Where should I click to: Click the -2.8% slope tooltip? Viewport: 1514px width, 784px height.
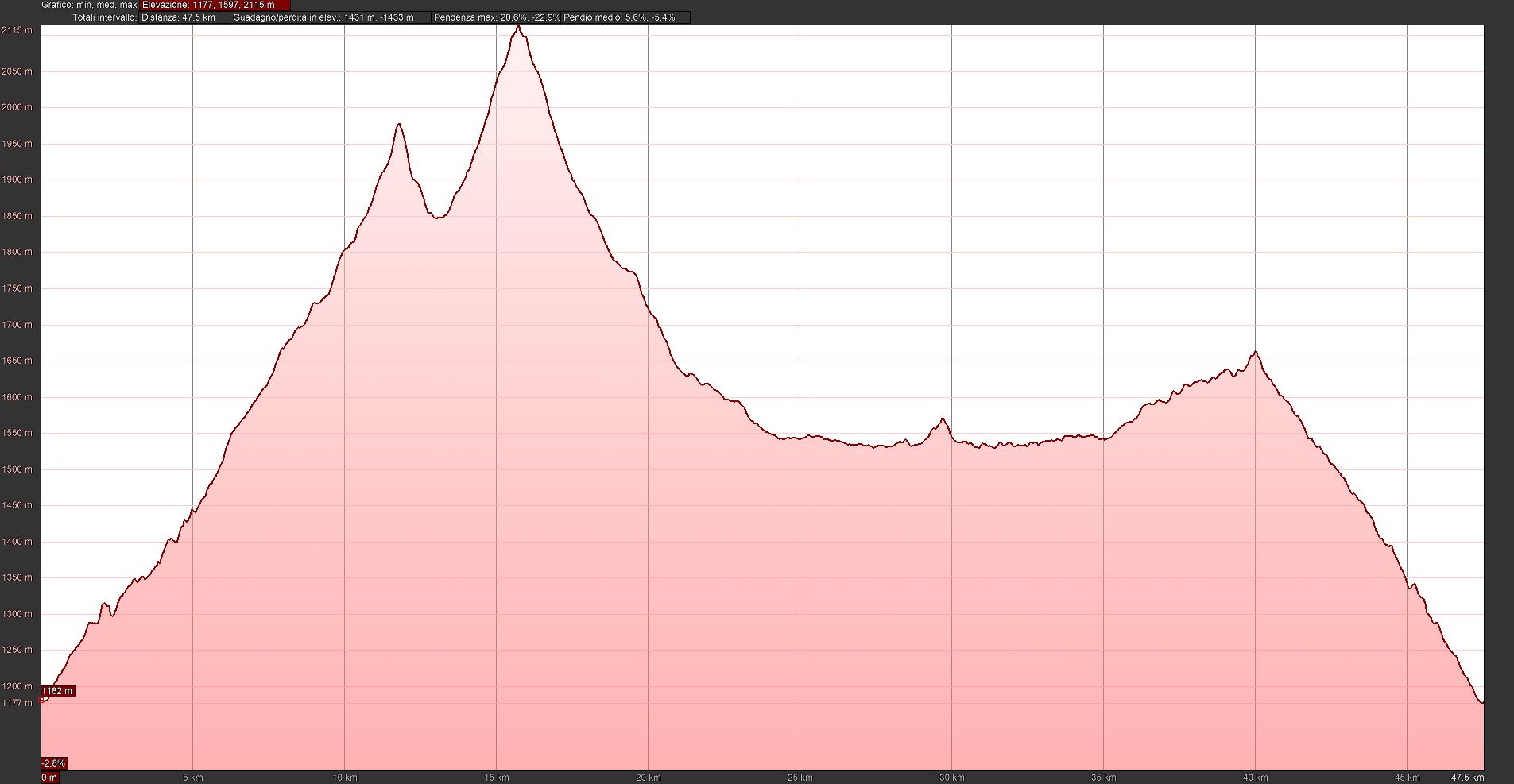[x=54, y=763]
